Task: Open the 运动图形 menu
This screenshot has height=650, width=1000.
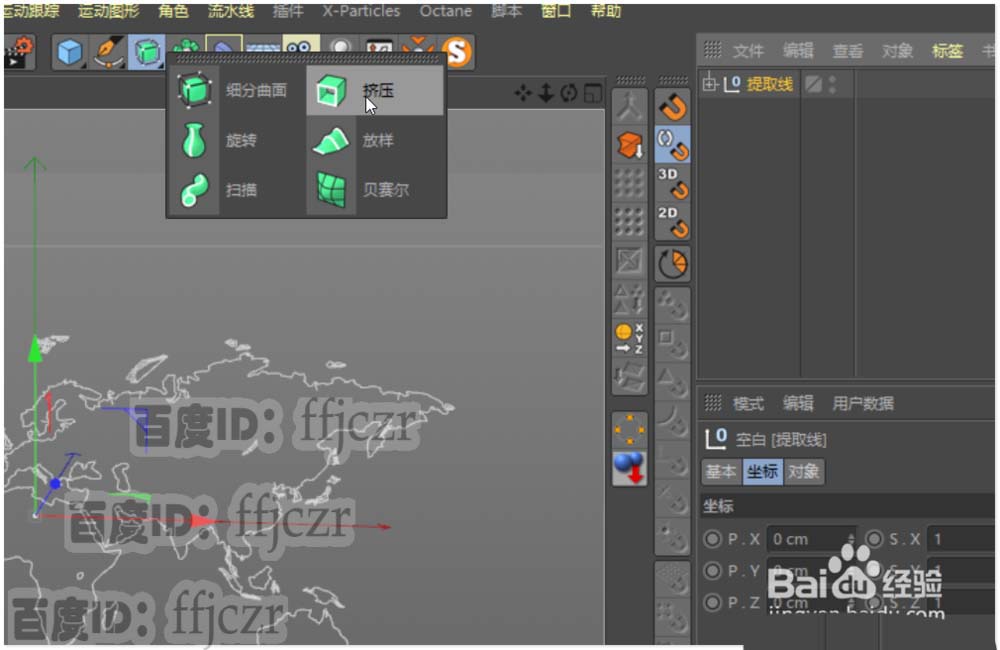Action: (110, 11)
